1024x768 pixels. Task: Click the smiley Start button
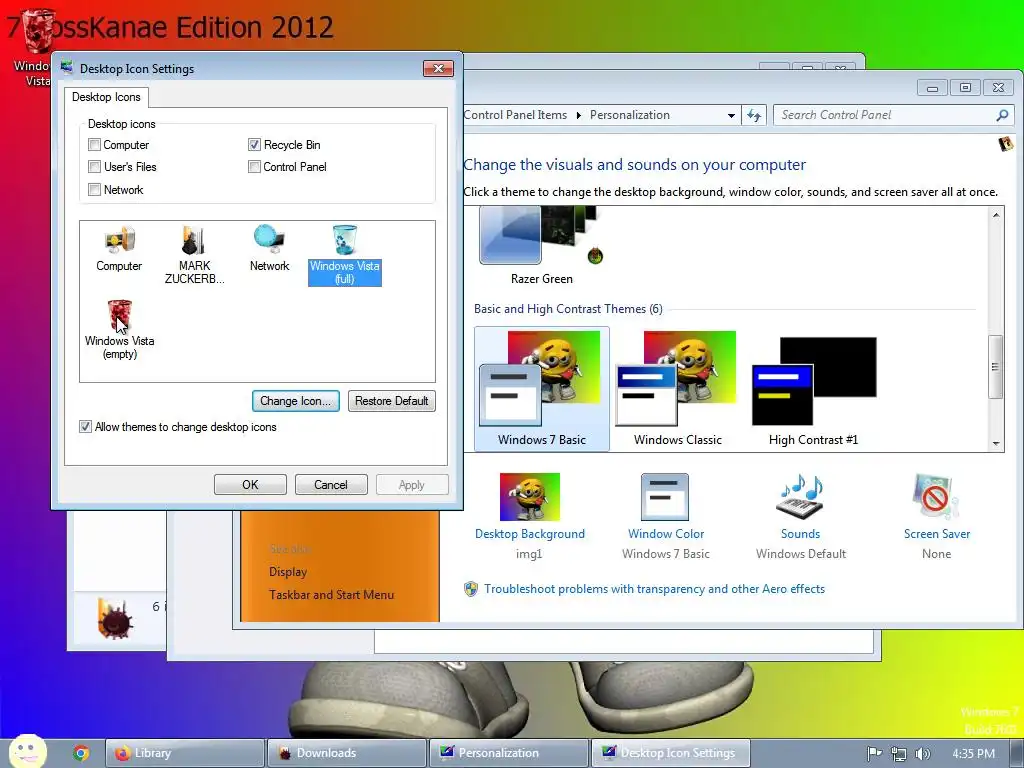tap(27, 751)
